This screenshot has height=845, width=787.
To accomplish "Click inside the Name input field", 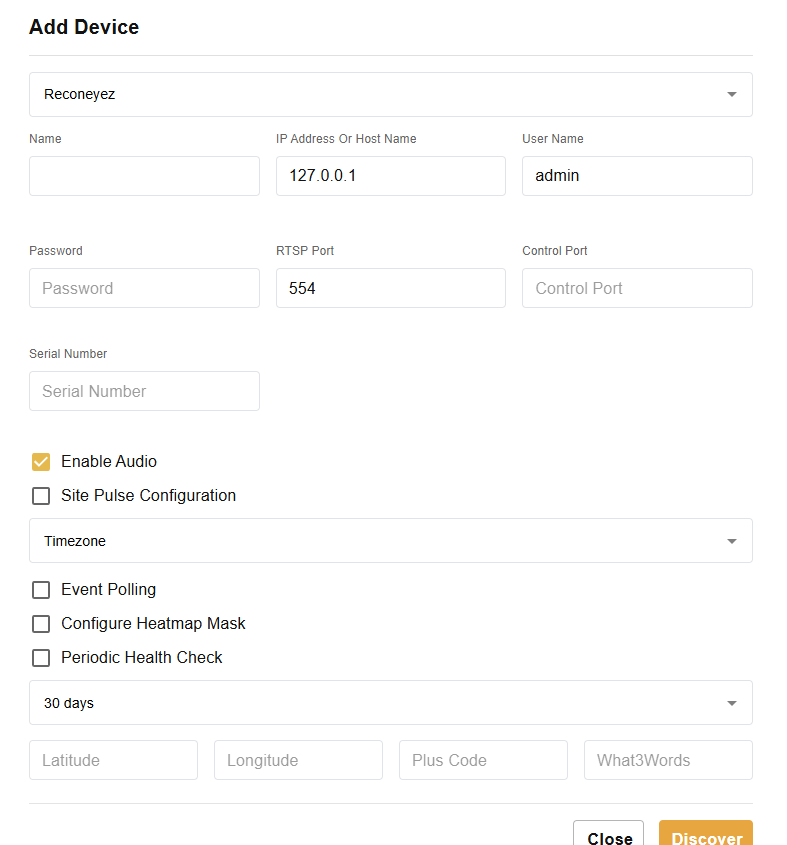I will [144, 176].
